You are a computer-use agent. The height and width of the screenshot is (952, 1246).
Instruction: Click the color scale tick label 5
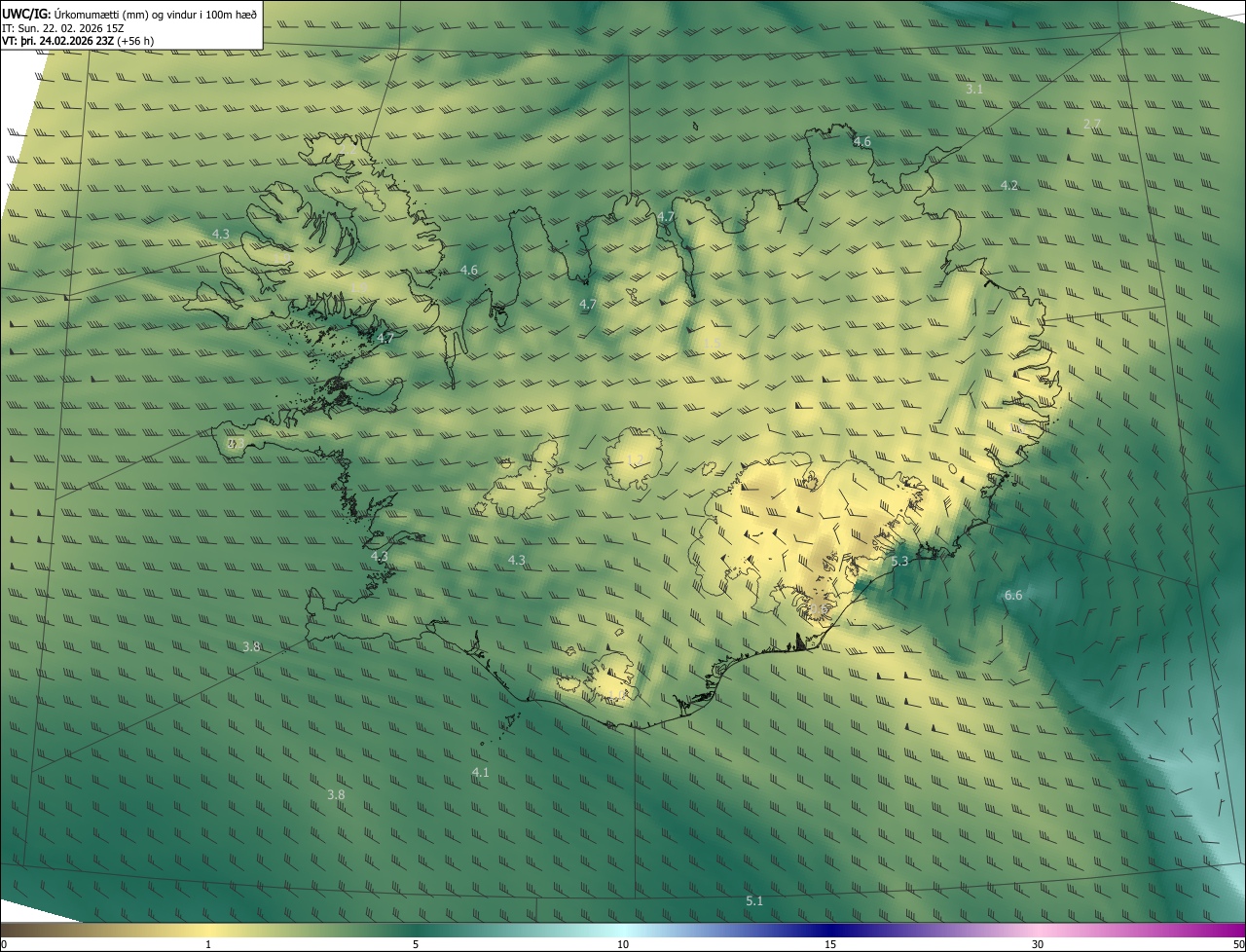click(x=416, y=944)
